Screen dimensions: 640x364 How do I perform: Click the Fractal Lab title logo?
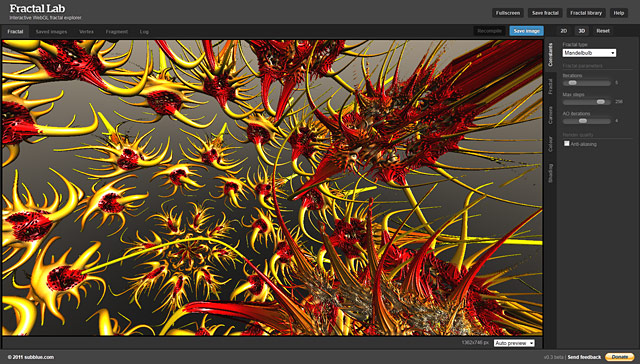[x=37, y=9]
